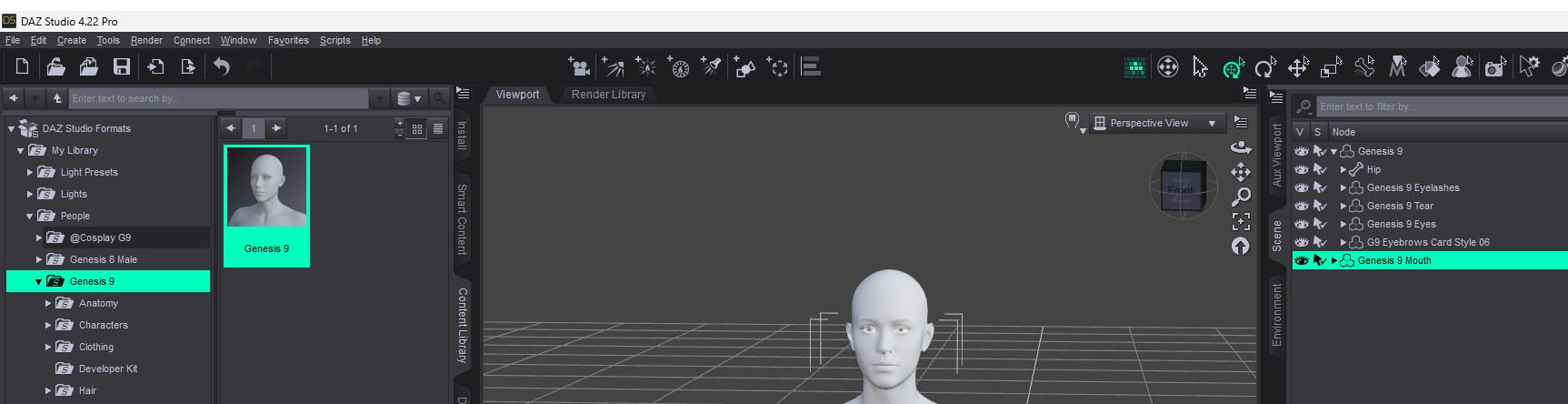Toggle visibility of Genesis 9 Eyelashes
Image resolution: width=1568 pixels, height=404 pixels.
(x=1302, y=187)
